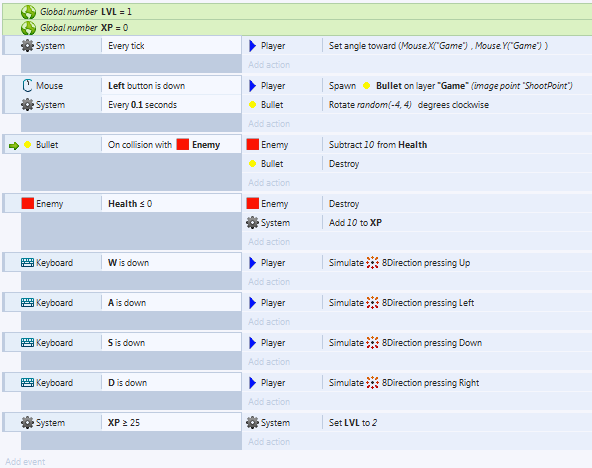
Task: Click the Mouse icon in Left button condition
Action: tap(27, 86)
